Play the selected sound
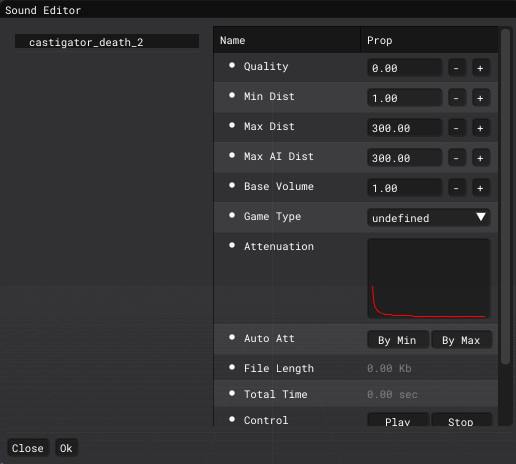Viewport: 516px width, 464px height. click(398, 420)
